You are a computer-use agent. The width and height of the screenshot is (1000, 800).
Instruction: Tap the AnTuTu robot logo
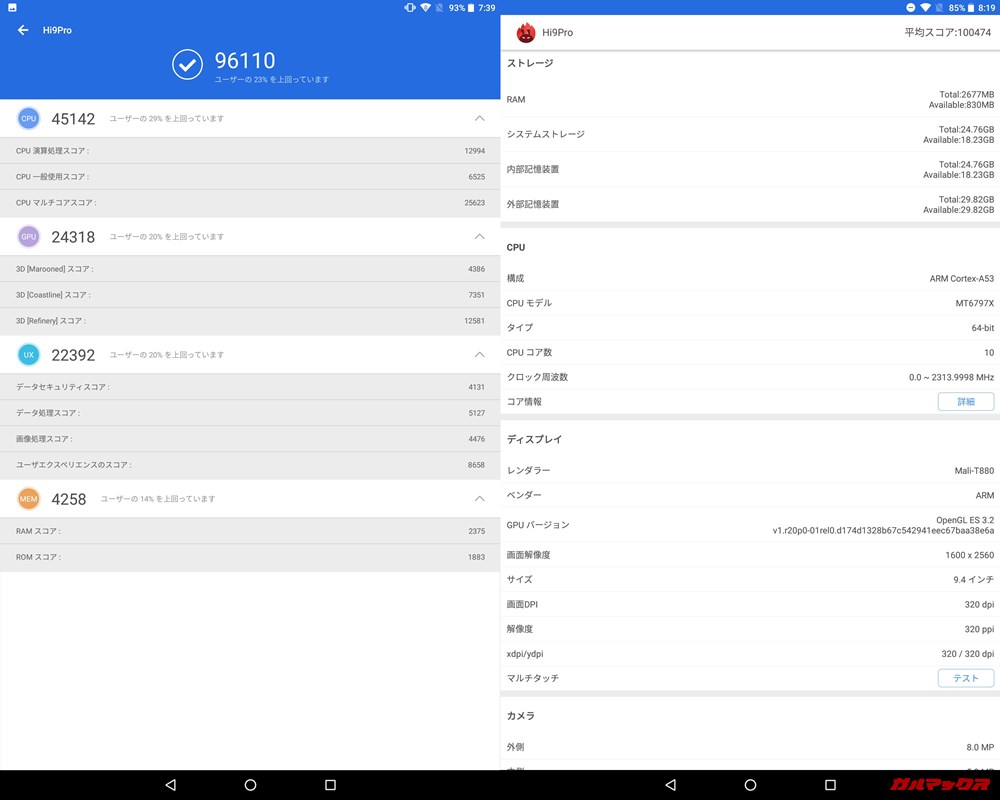528,32
